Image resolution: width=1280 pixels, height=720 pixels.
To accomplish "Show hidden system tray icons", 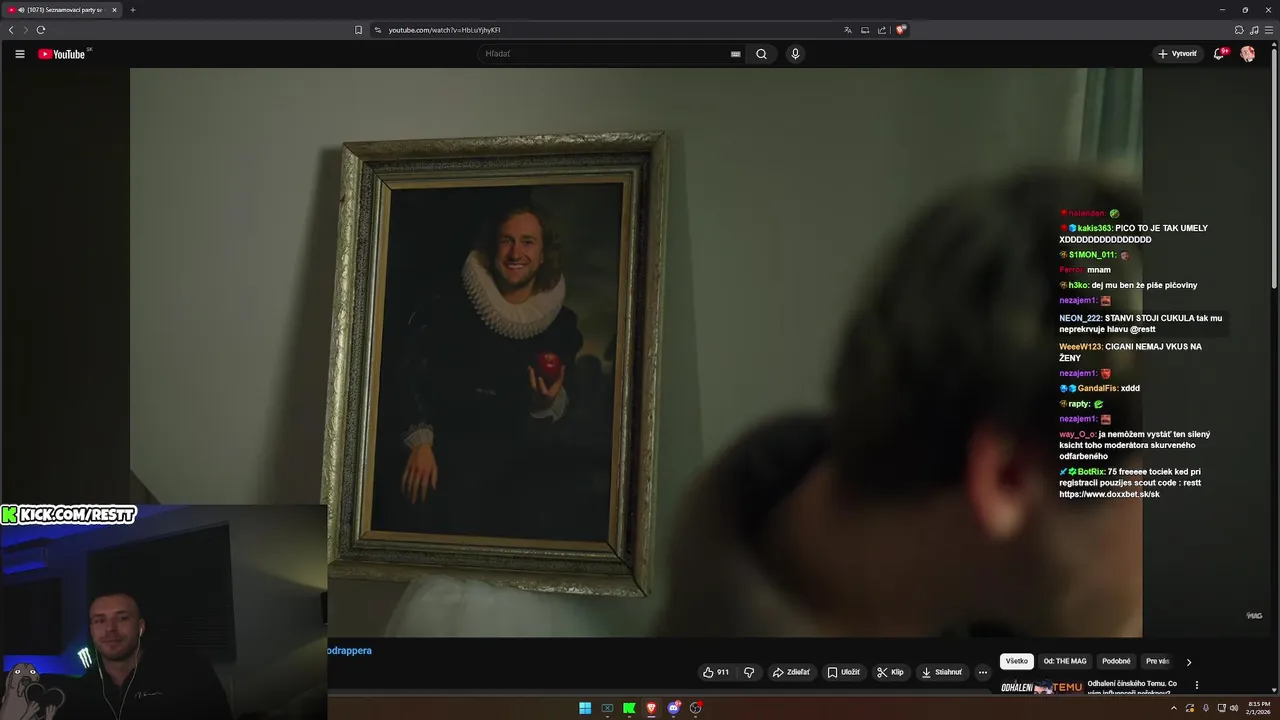I will point(1174,708).
